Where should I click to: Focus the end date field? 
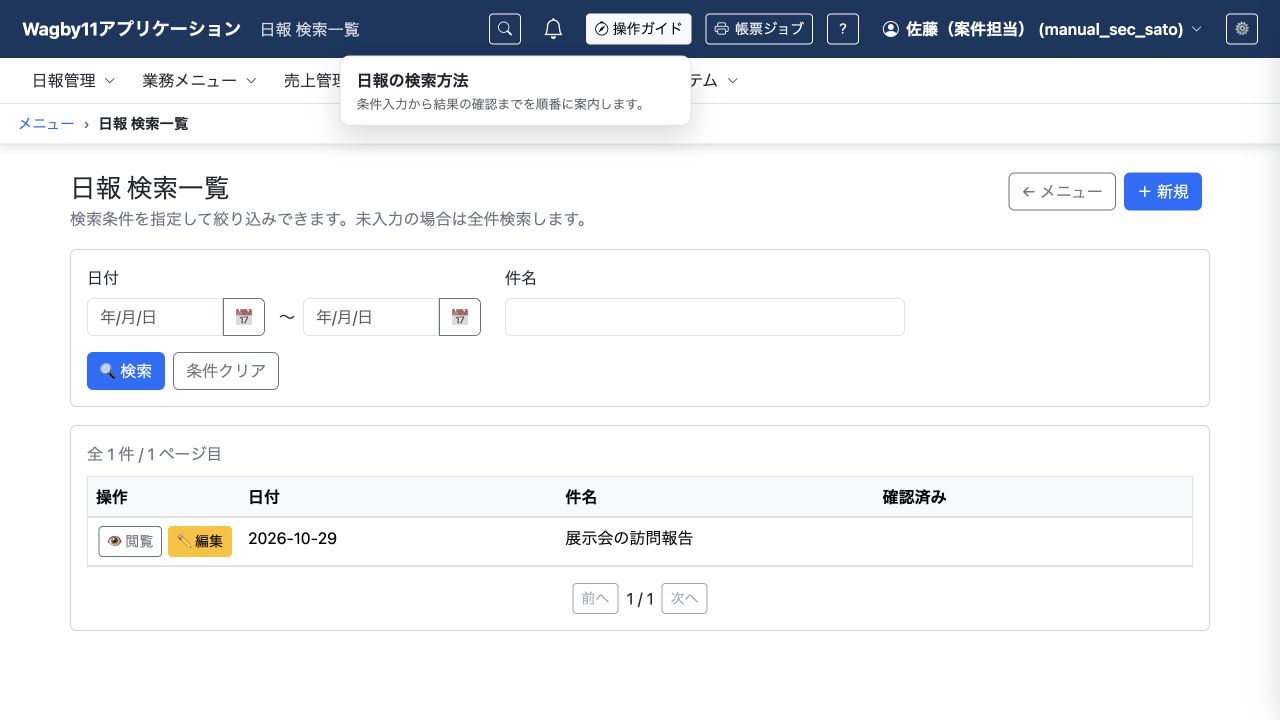[371, 317]
